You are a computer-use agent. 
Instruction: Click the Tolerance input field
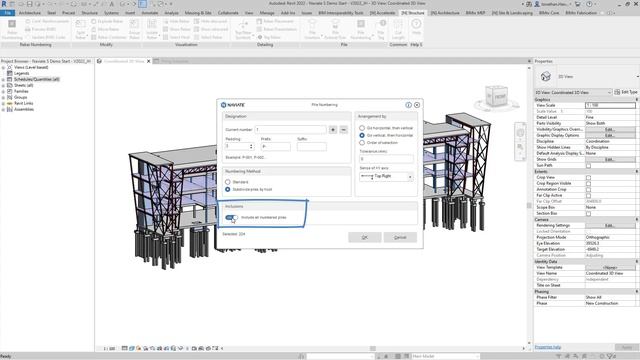386,159
